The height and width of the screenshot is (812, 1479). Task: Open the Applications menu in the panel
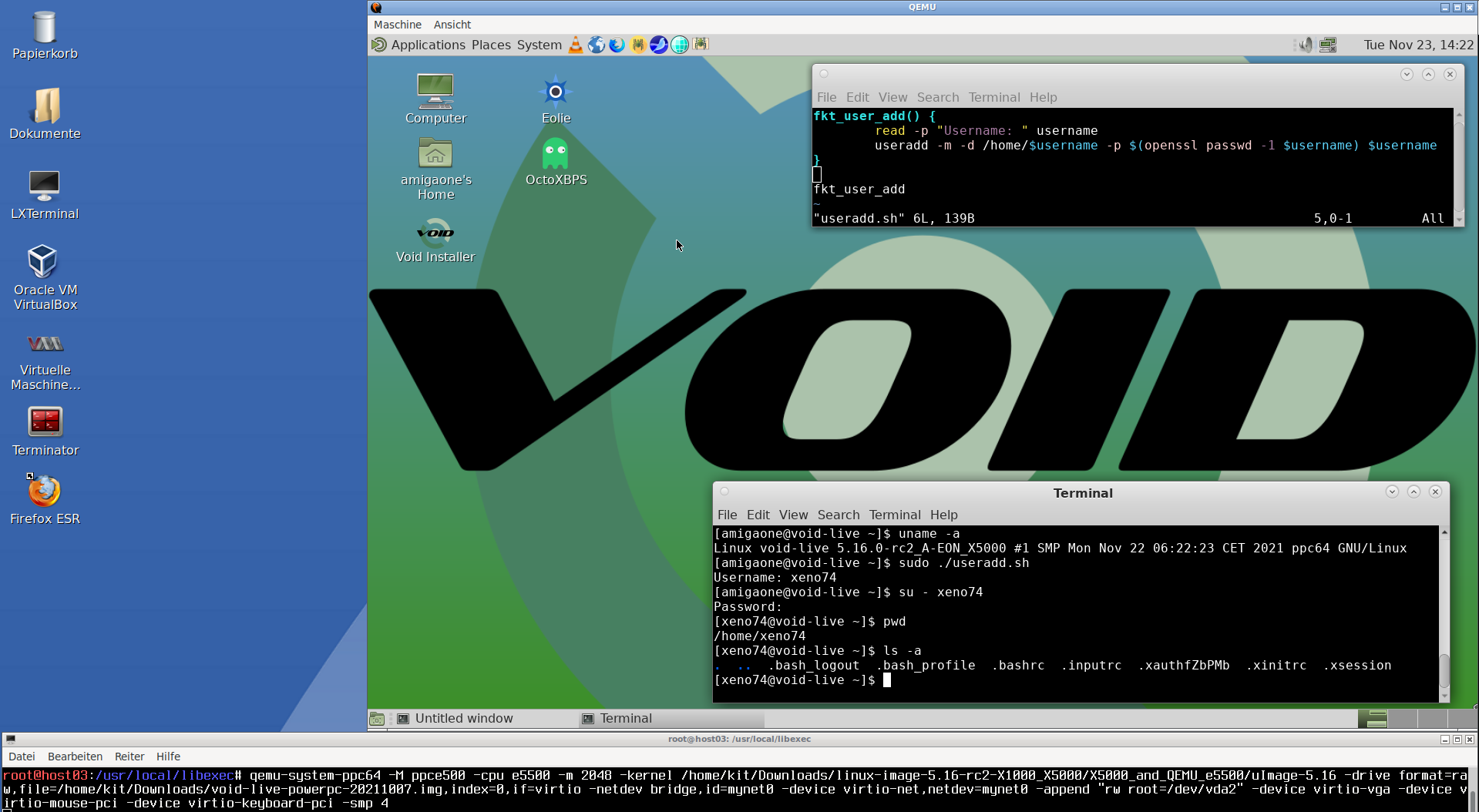pyautogui.click(x=429, y=45)
